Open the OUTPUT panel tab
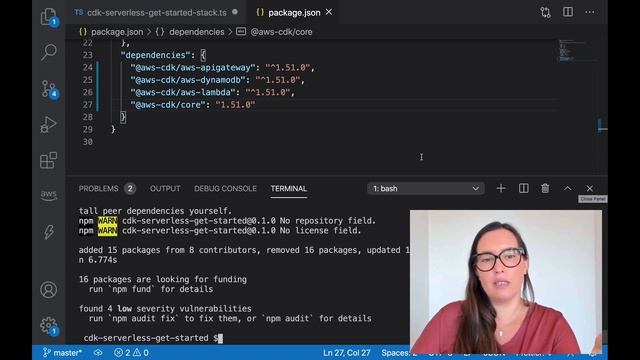The height and width of the screenshot is (360, 640). pyautogui.click(x=165, y=189)
